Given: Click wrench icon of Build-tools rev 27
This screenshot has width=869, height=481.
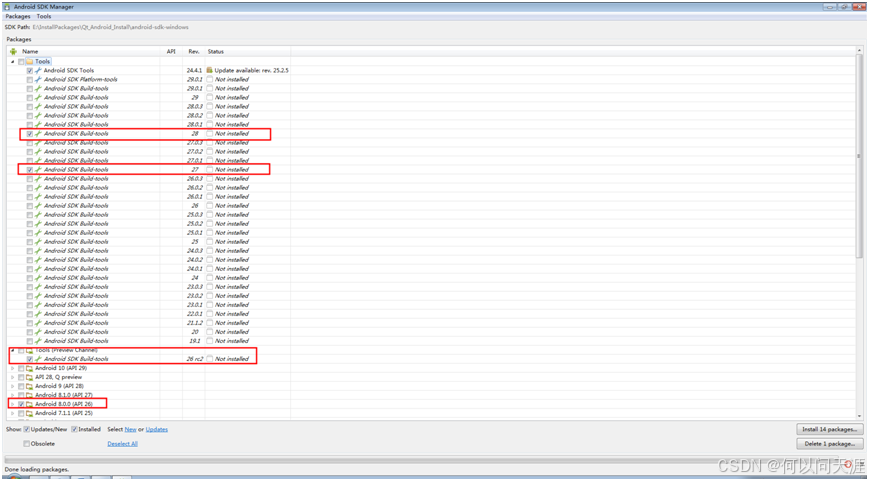Looking at the screenshot, I should click(38, 170).
